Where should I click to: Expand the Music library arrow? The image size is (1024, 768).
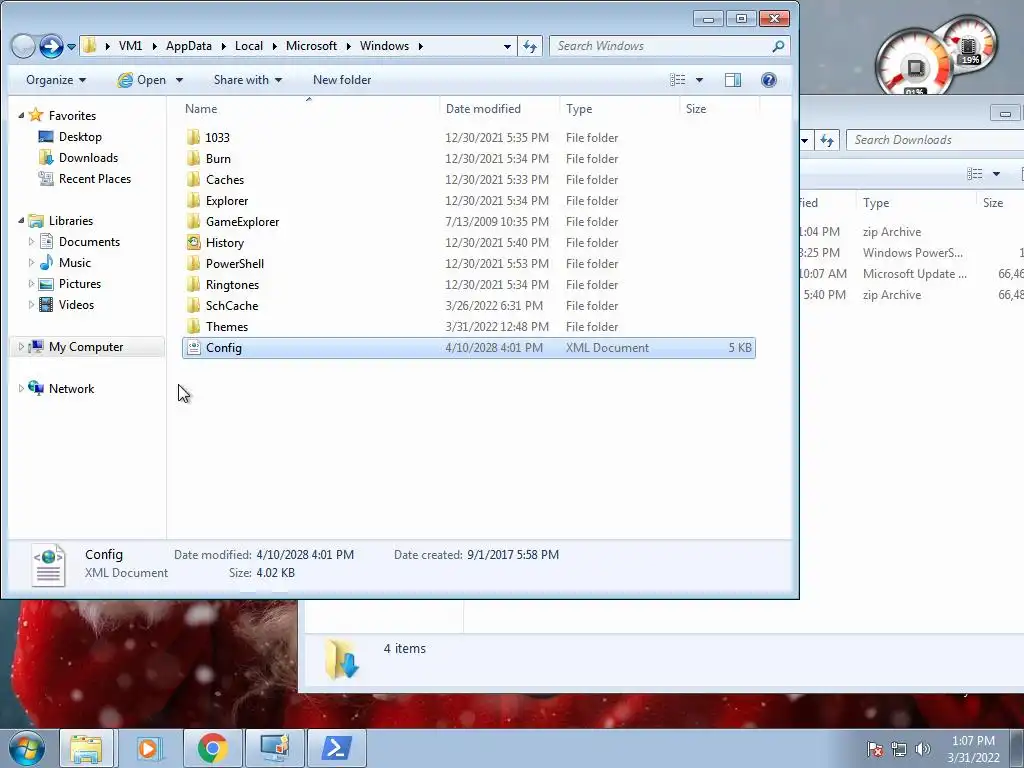[31, 263]
